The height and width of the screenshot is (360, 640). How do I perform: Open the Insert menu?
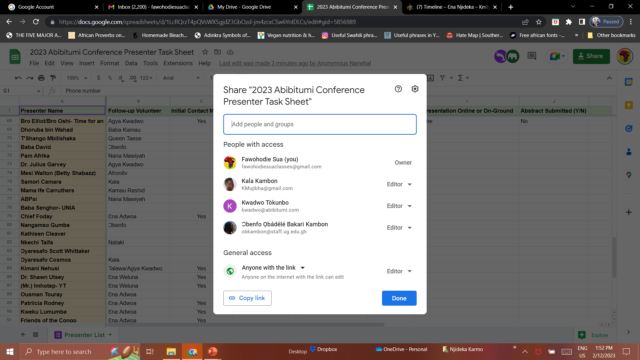pos(87,63)
